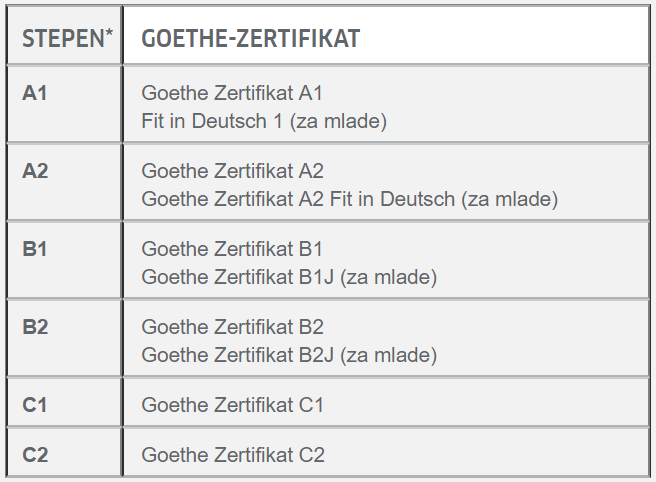Screen dimensions: 656x482
Task: Click the GOETHE-ZERTIFIKAT column header
Action: (x=386, y=36)
